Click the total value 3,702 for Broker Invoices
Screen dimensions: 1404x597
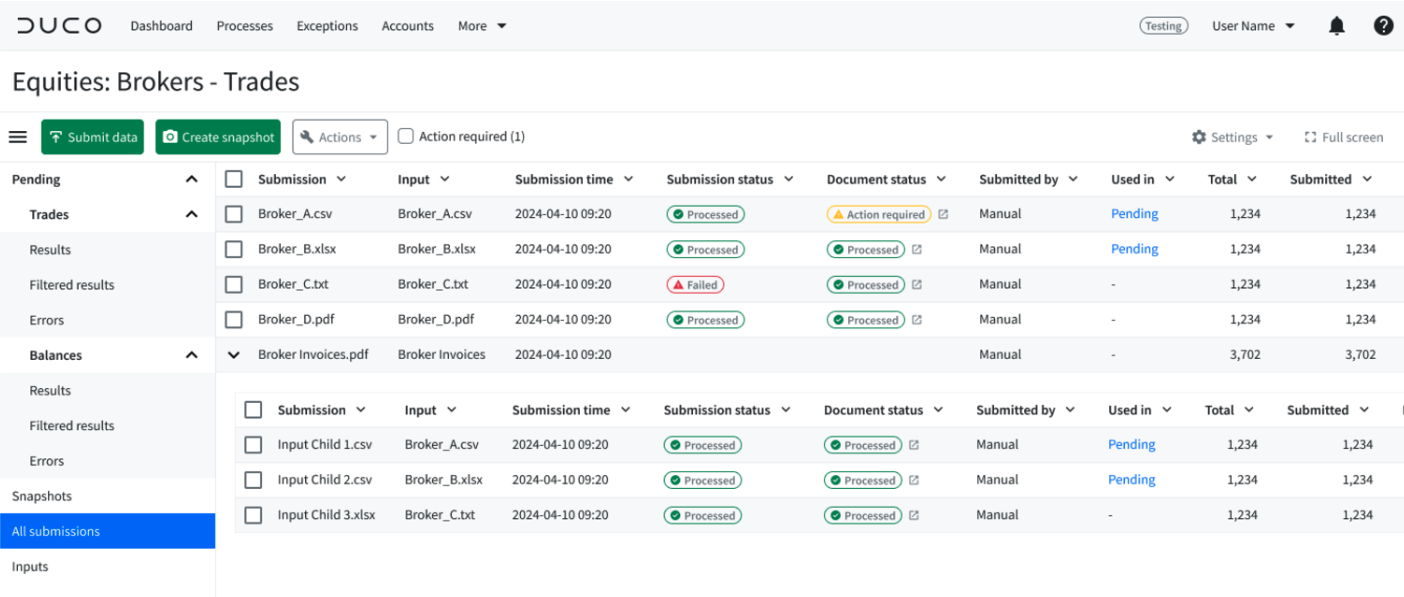(x=1244, y=354)
